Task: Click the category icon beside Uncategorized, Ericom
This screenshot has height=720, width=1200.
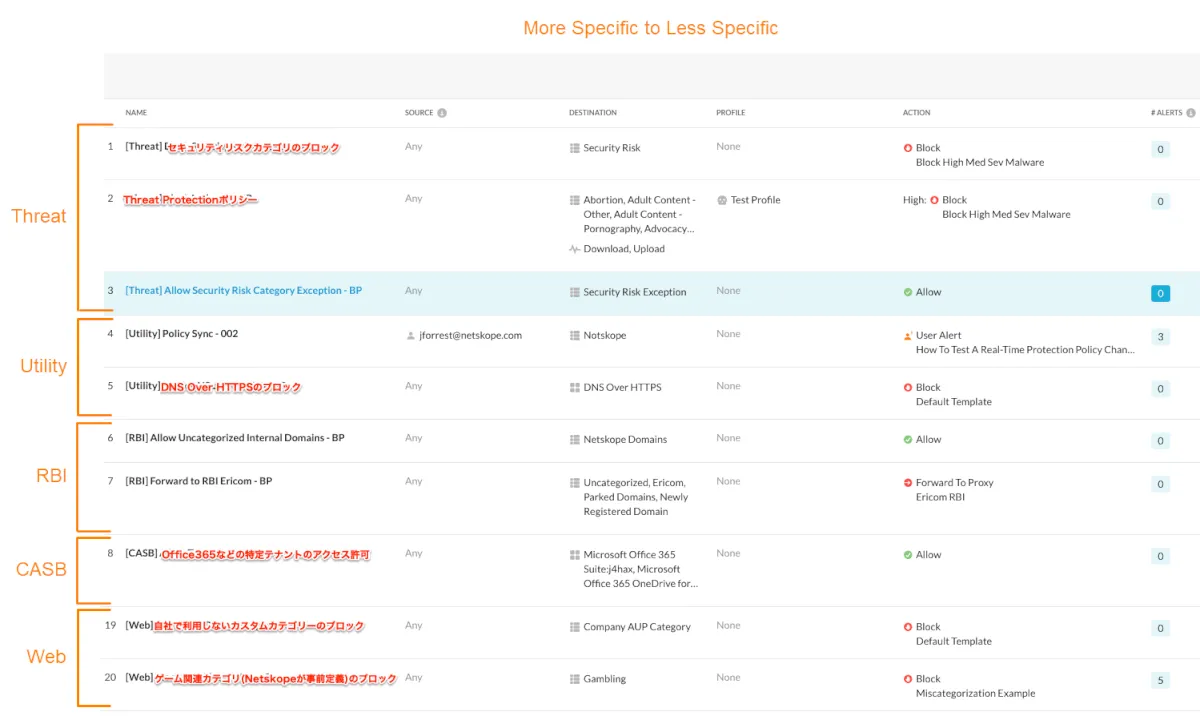Action: click(x=575, y=483)
